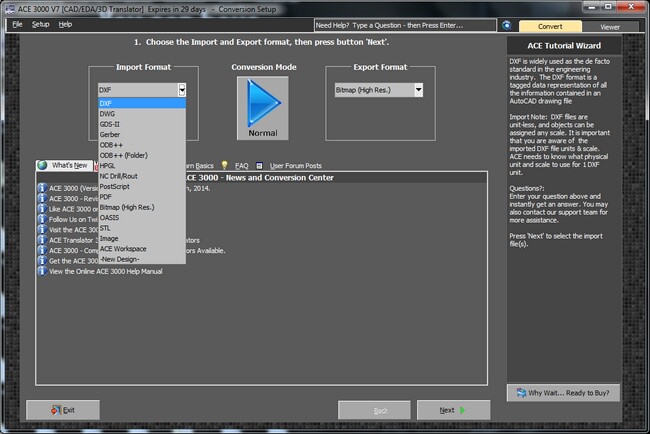Screen dimensions: 650x434
Task: Choose PostScript import format
Action: coord(142,187)
